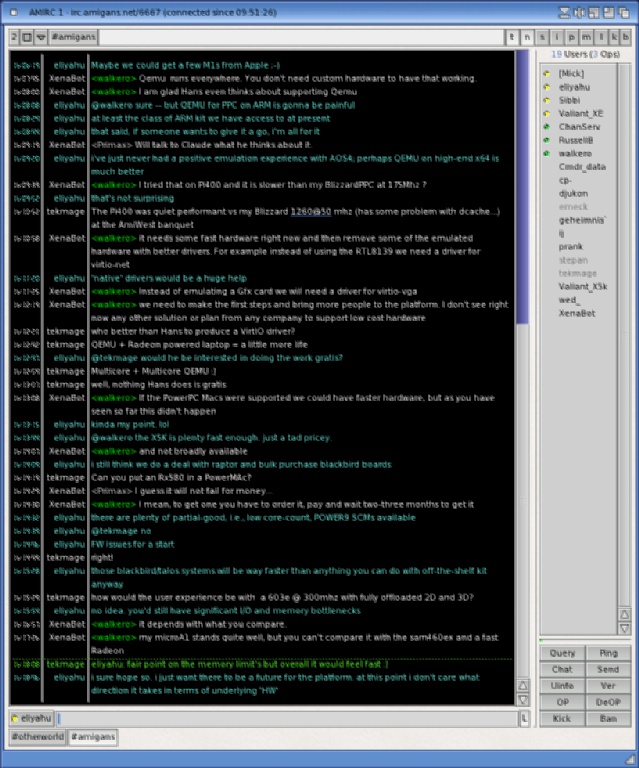639x768 pixels.
Task: Toggle channel mode "i" (invite only)
Action: (x=557, y=37)
